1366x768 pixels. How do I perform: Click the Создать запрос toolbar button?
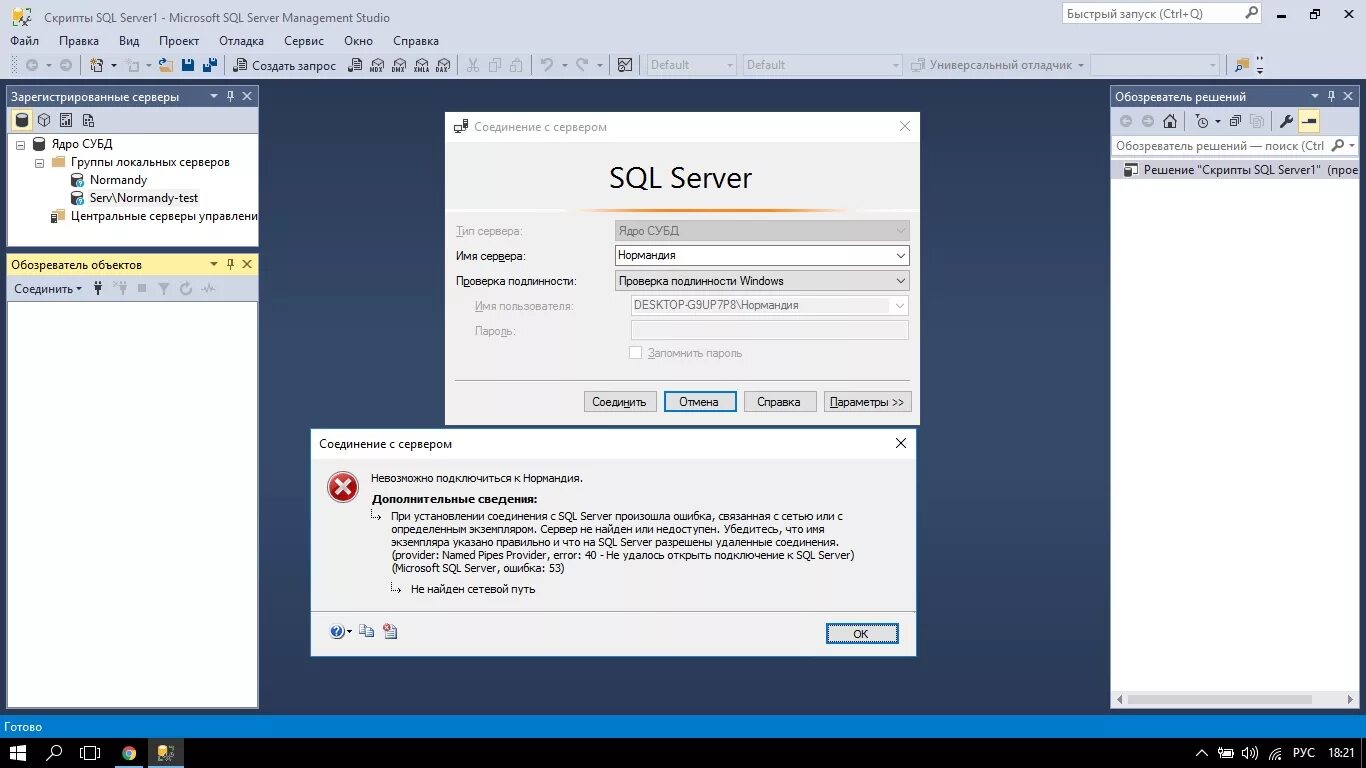285,65
